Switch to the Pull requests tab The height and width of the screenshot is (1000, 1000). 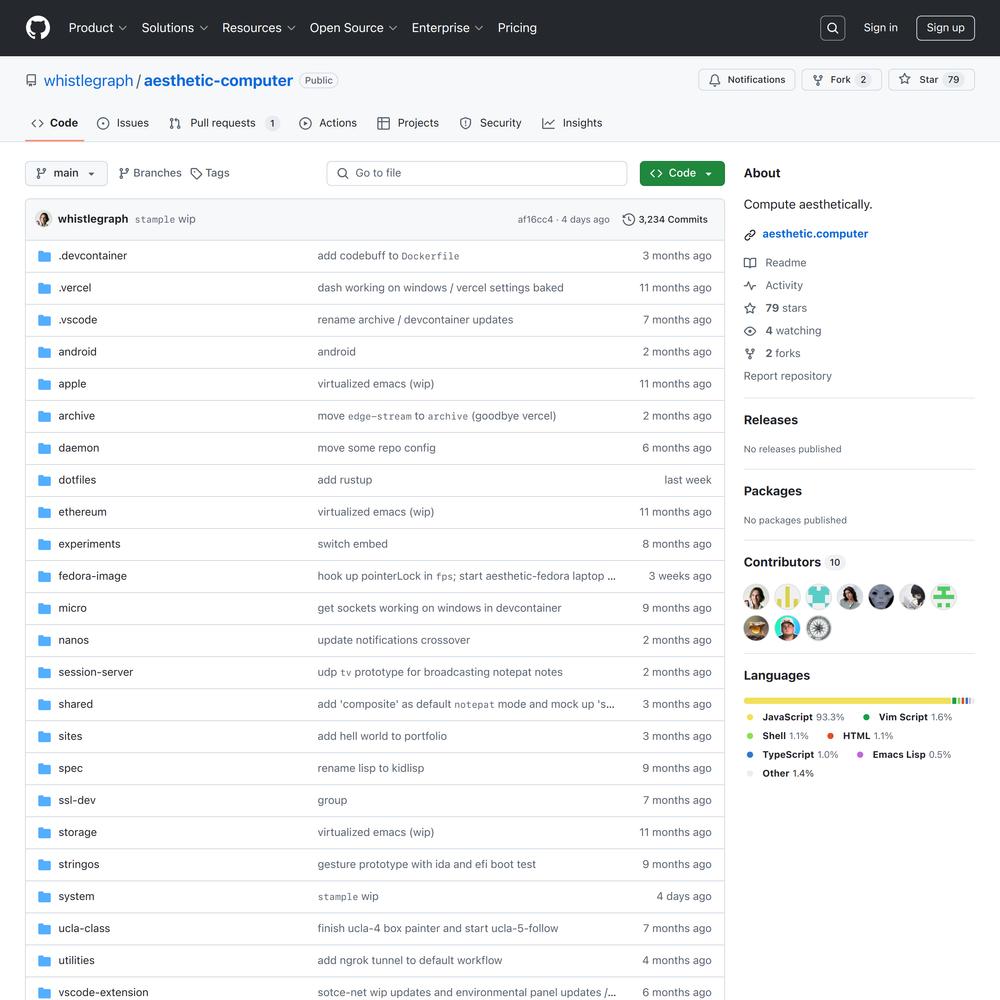tap(224, 123)
